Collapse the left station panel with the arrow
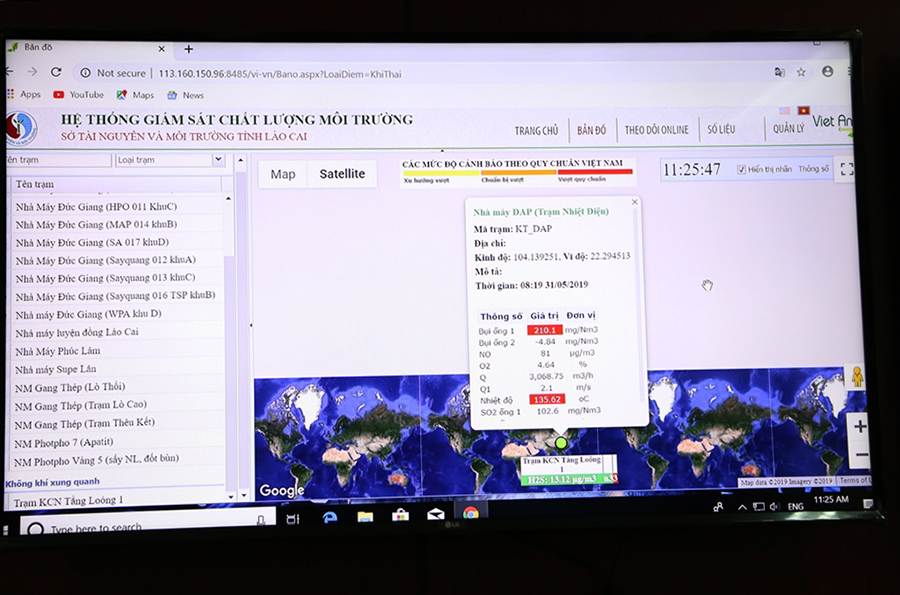900x595 pixels. click(x=251, y=325)
